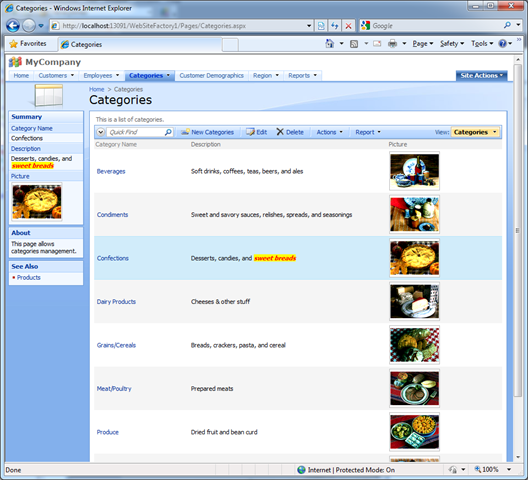The width and height of the screenshot is (528, 480).
Task: Open the Condiments category link
Action: 112,215
